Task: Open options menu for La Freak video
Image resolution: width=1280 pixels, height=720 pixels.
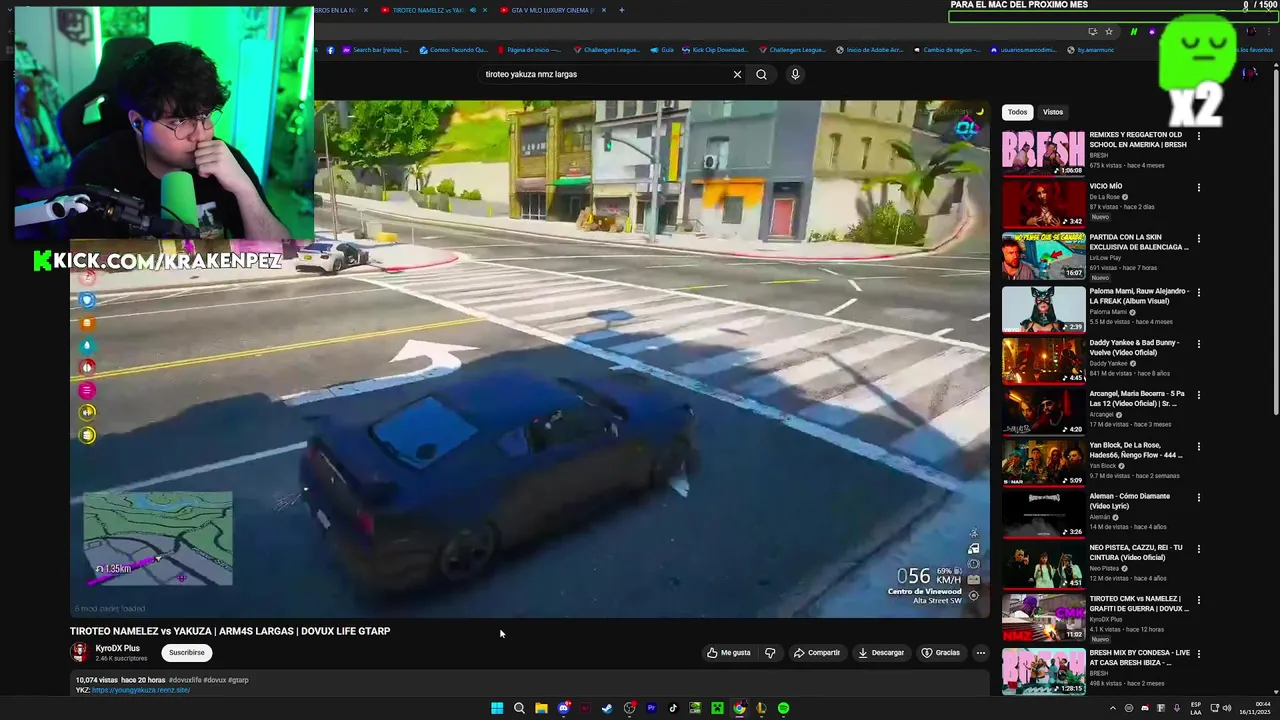Action: pos(1198,292)
